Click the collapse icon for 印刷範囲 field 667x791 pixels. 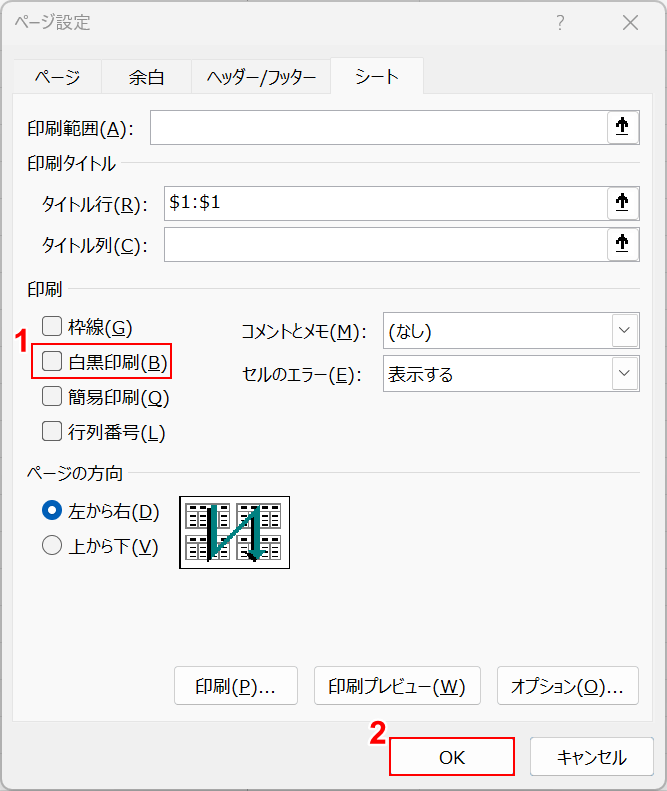click(x=622, y=127)
